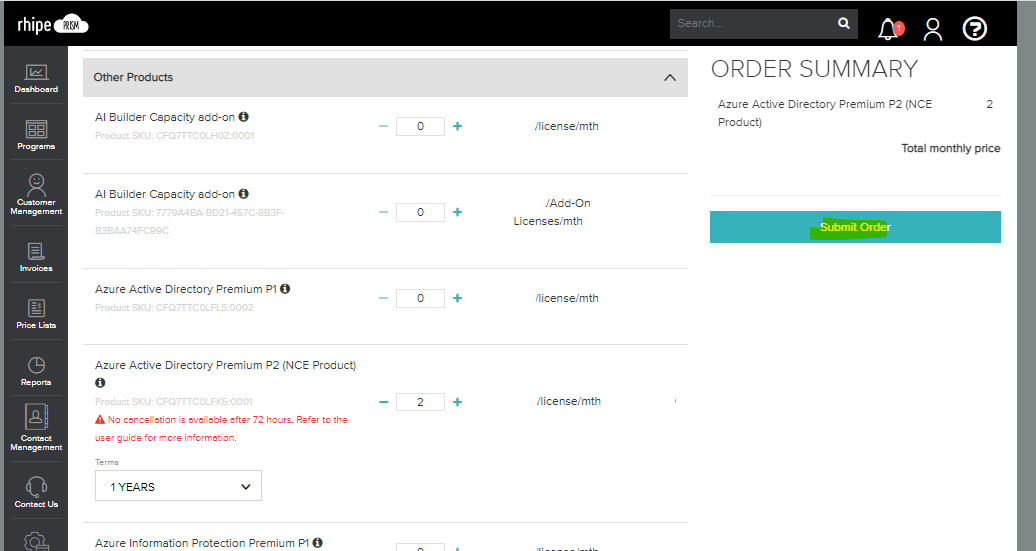Open Contact Management in sidebar
Viewport: 1036px width, 551px height.
36,427
